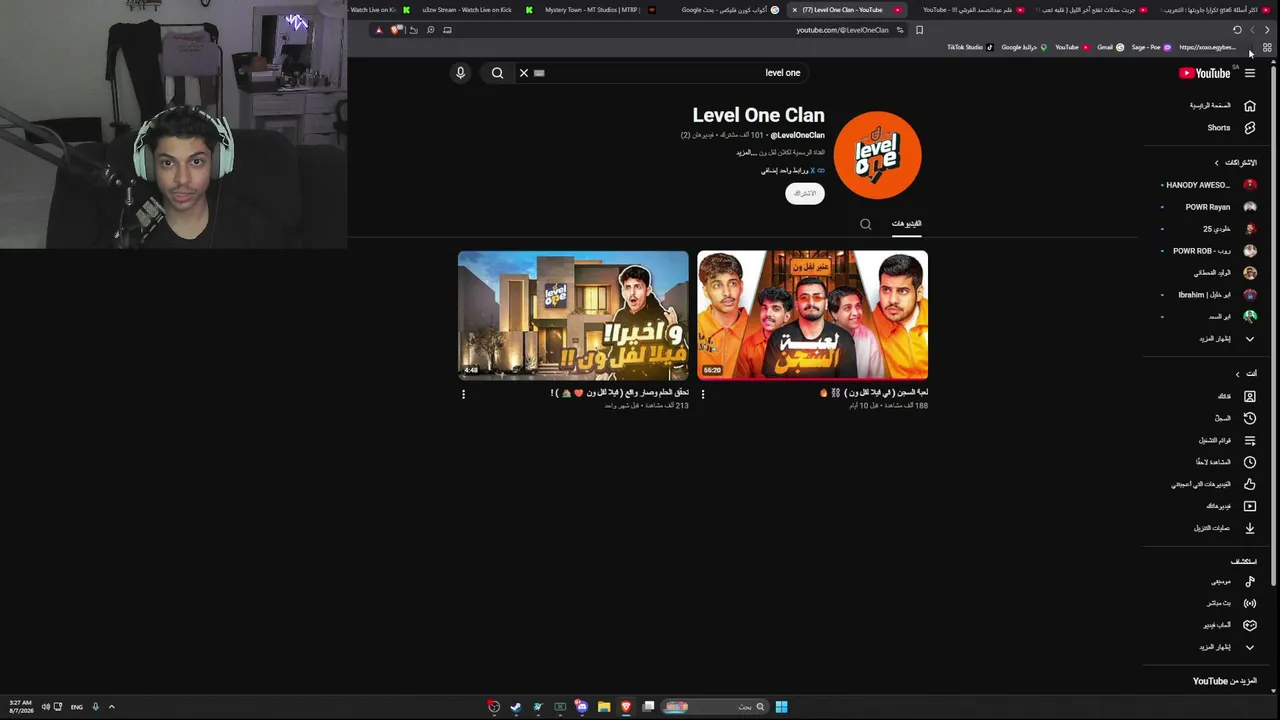Open File Explorer from the taskbar
The width and height of the screenshot is (1280, 720).
point(604,707)
